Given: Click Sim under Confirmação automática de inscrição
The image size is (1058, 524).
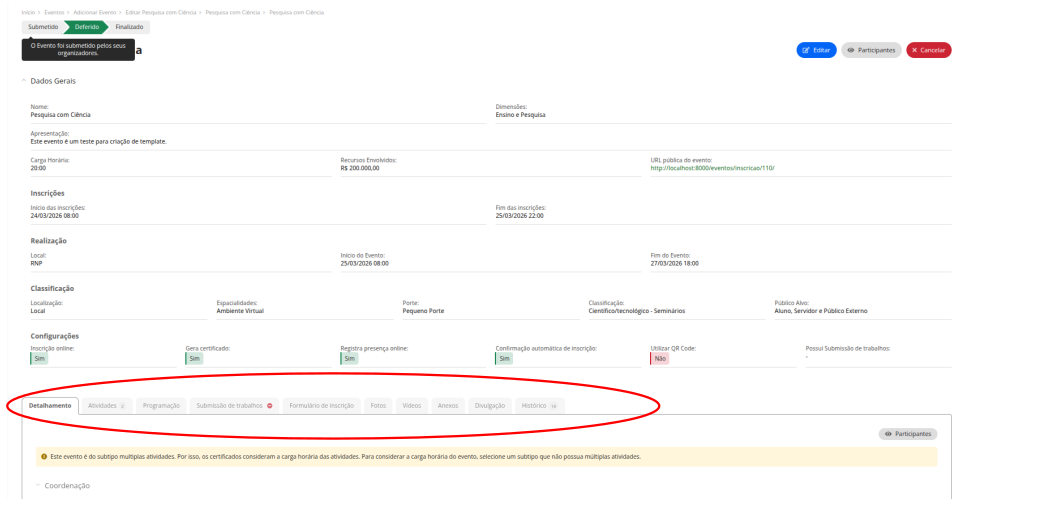Looking at the screenshot, I should click(x=504, y=359).
